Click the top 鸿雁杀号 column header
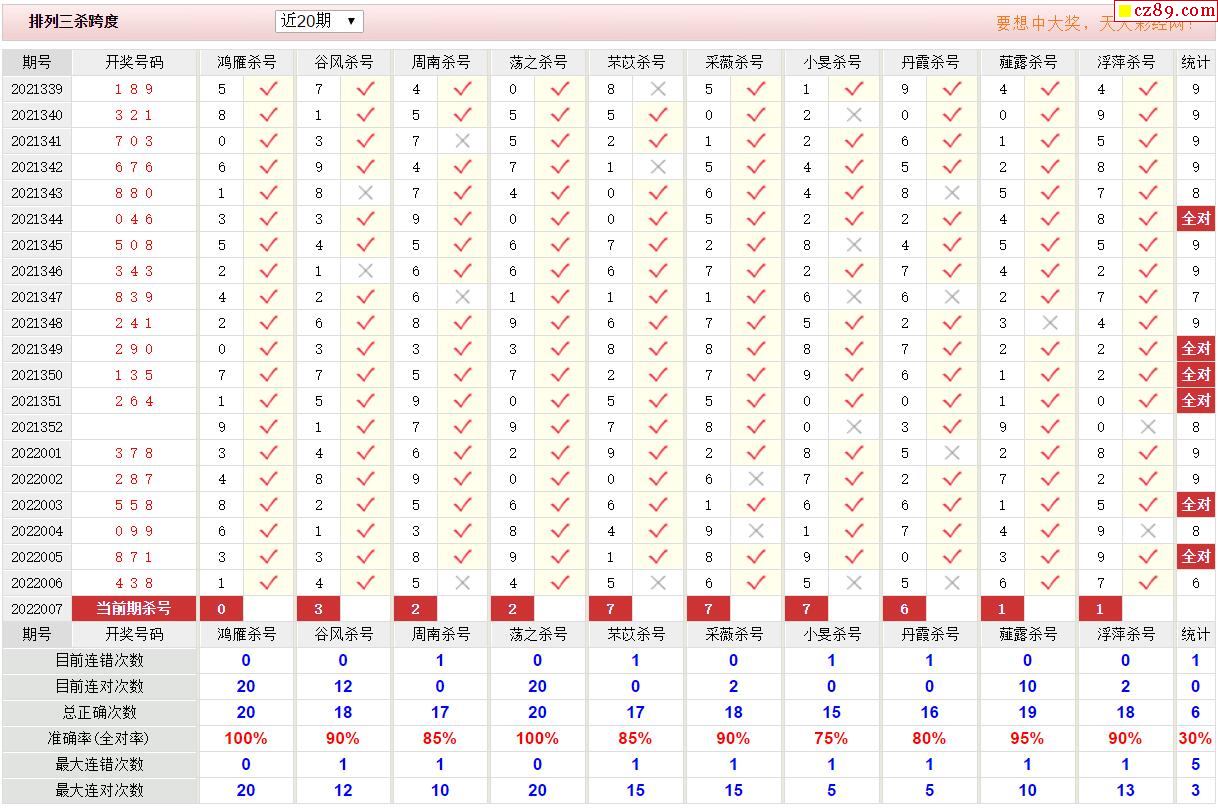Screen dimensions: 1218x808 246,62
